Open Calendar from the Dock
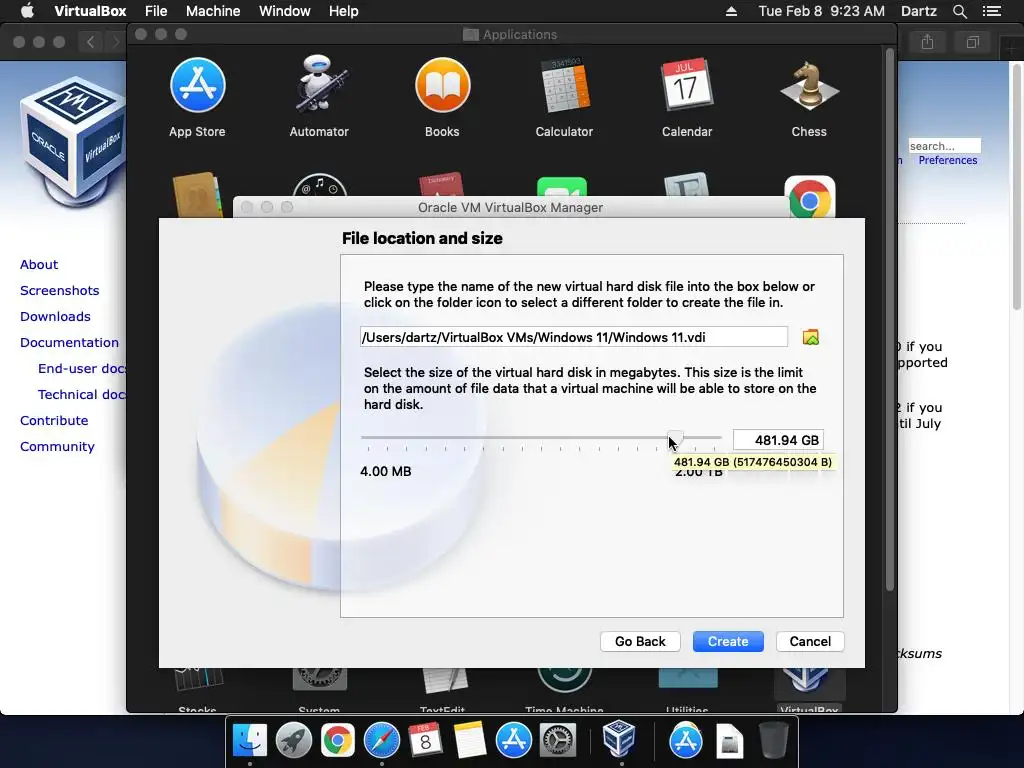Screen dimensions: 1024x768 425,741
